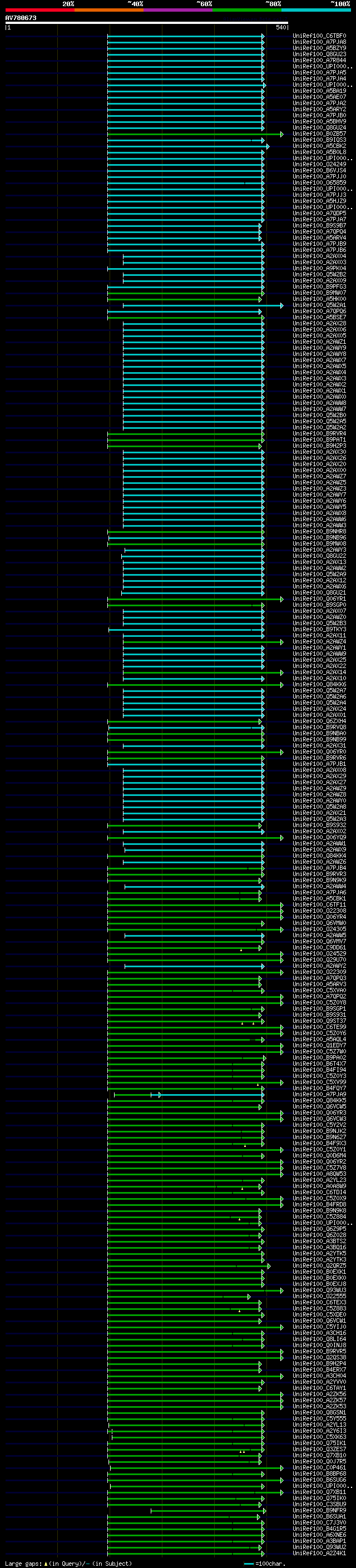Click the UniRef100_B9IQS3 label
This screenshot has width=356, height=1568.
[319, 140]
